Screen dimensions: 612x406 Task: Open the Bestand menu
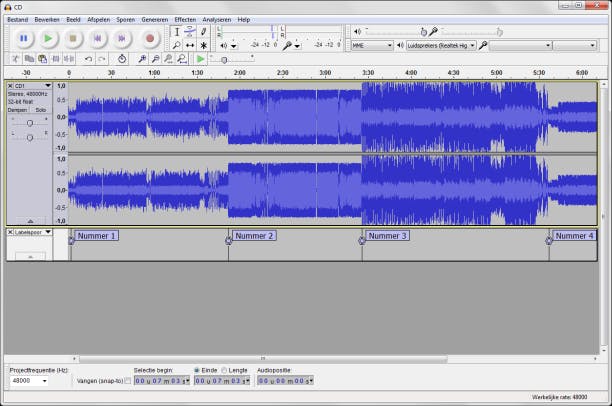coord(18,19)
